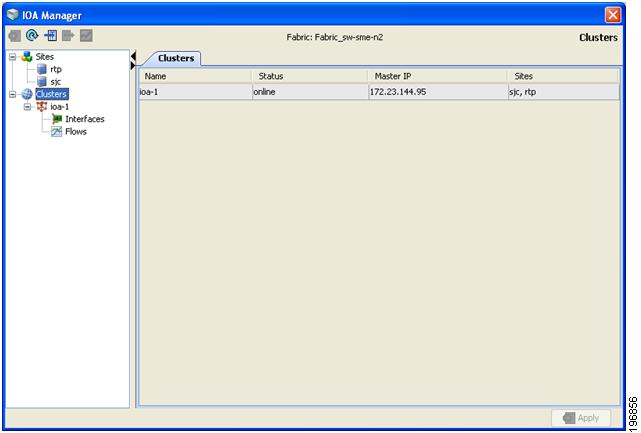Open Interfaces under ioa-1
Image resolution: width=641 pixels, height=433 pixels.
[85, 119]
